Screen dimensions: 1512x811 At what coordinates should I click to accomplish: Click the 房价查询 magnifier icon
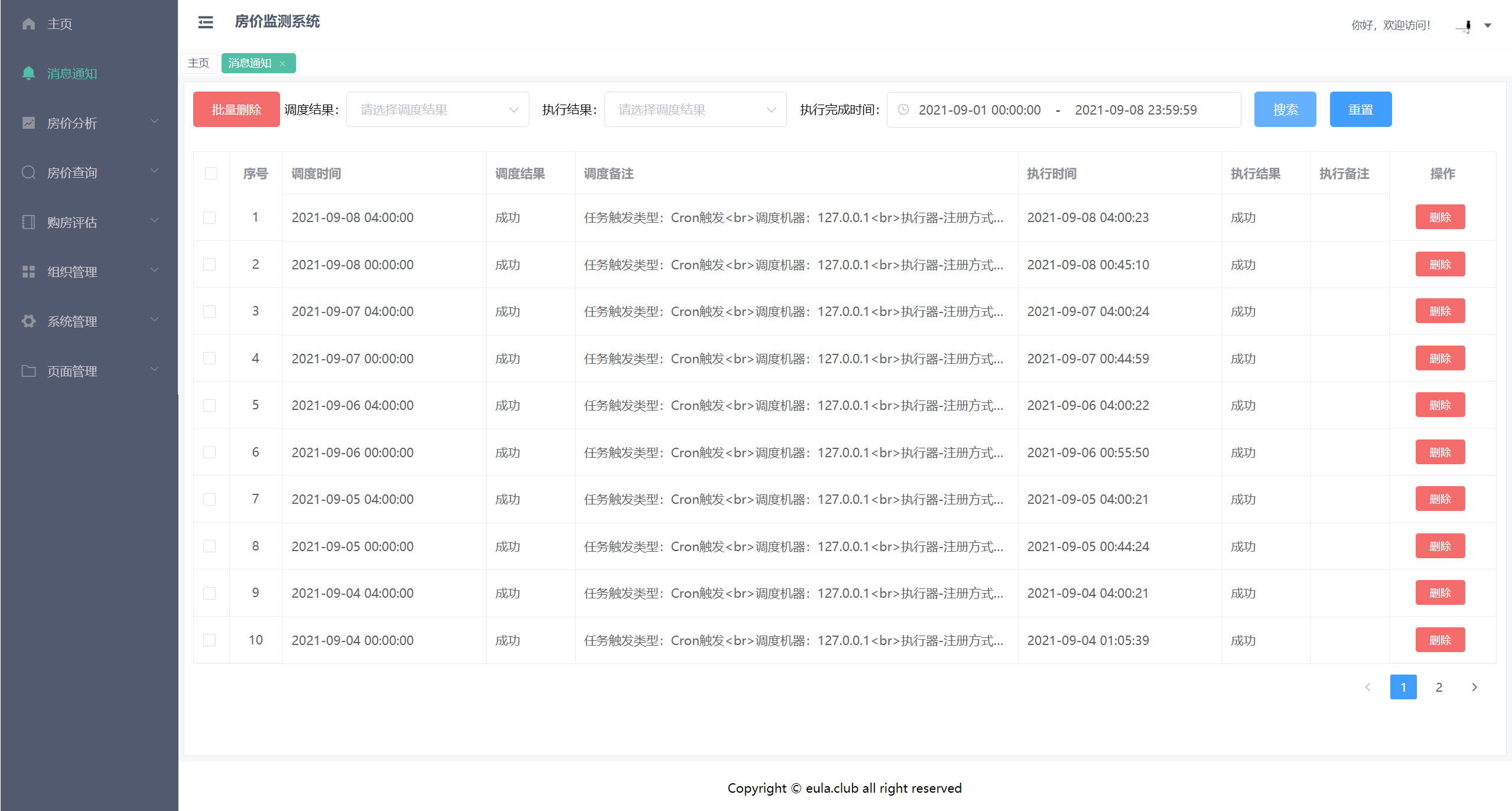click(x=28, y=172)
